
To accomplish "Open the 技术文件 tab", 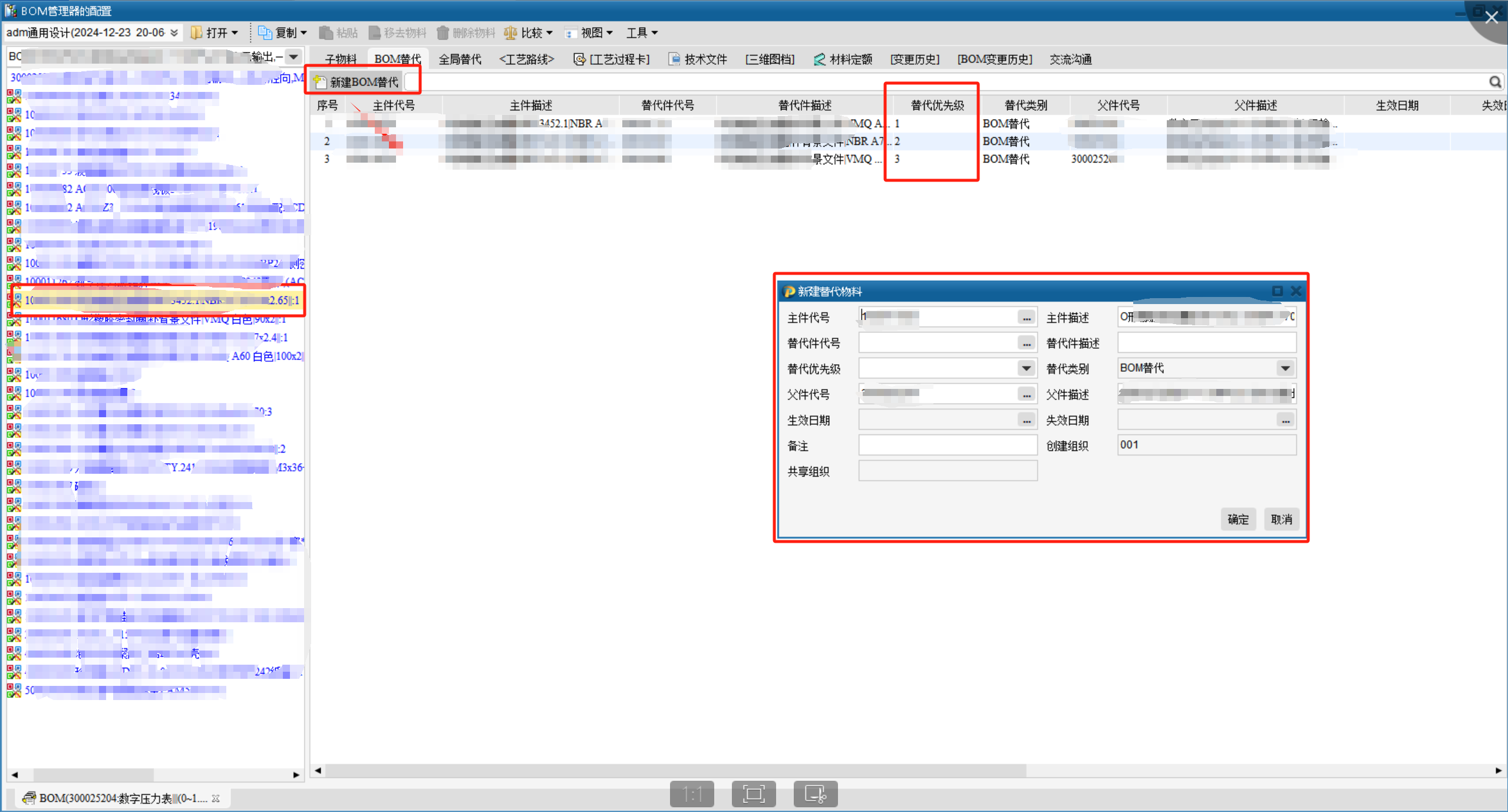I will [x=698, y=60].
